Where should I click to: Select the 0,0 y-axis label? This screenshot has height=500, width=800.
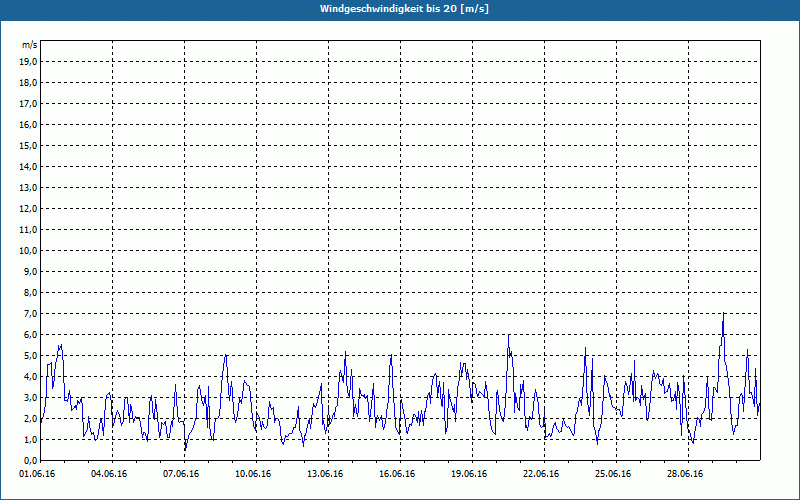[x=31, y=461]
